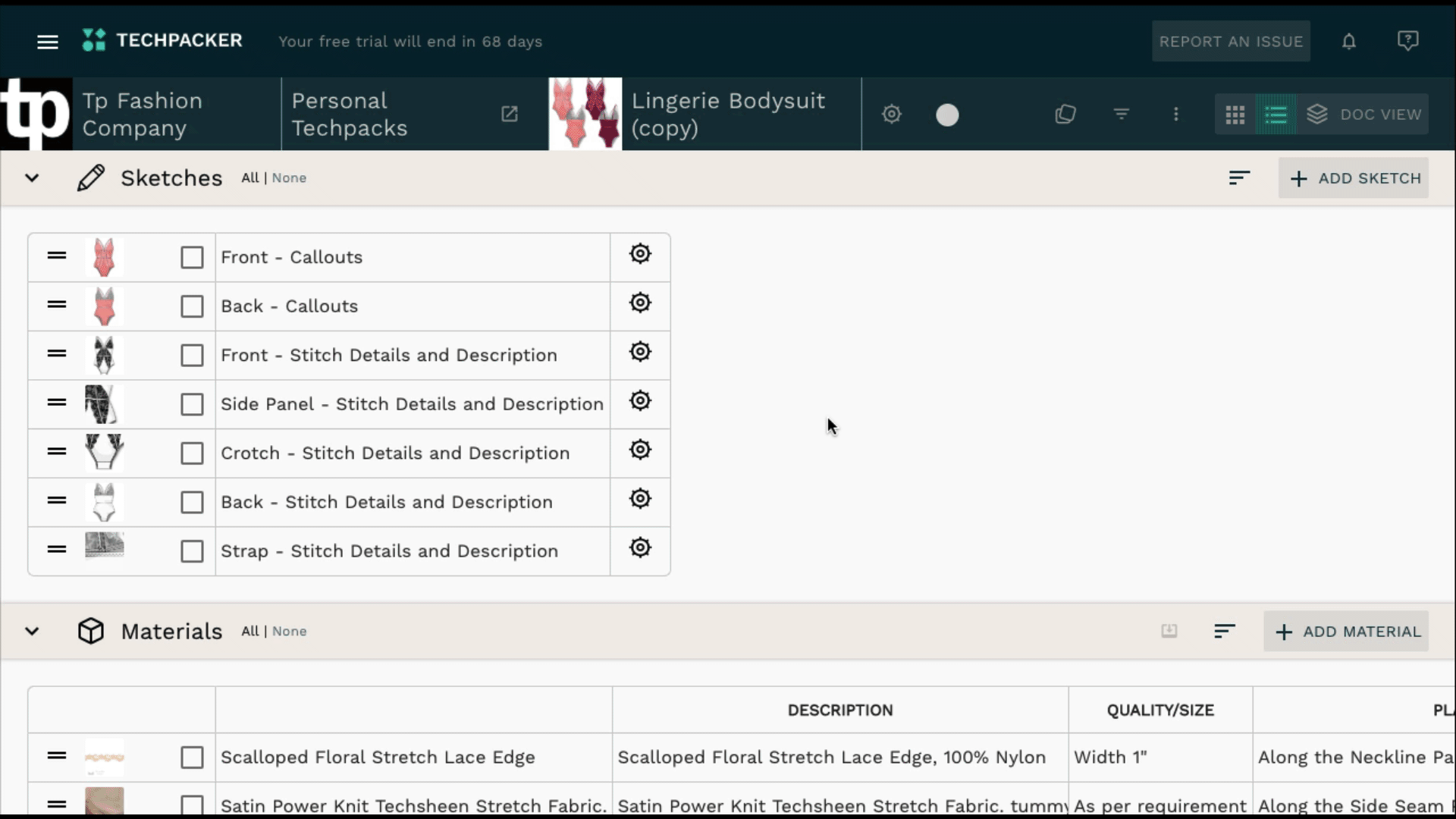The image size is (1456, 819).
Task: Open the Materials sort menu
Action: [1225, 631]
